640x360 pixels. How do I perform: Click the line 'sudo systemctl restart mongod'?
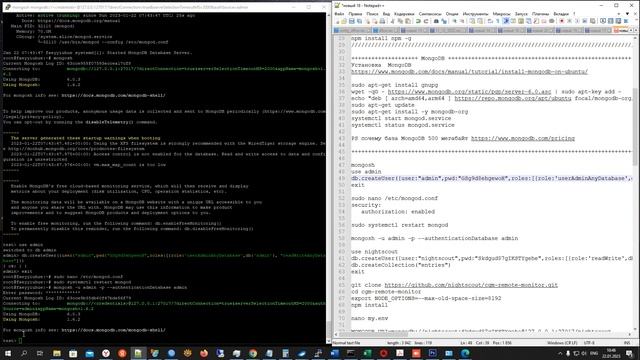[x=400, y=225]
